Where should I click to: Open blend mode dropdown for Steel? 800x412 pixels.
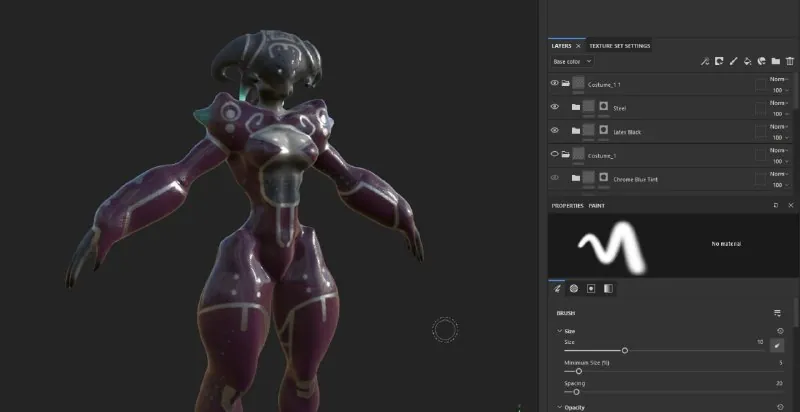pos(779,103)
